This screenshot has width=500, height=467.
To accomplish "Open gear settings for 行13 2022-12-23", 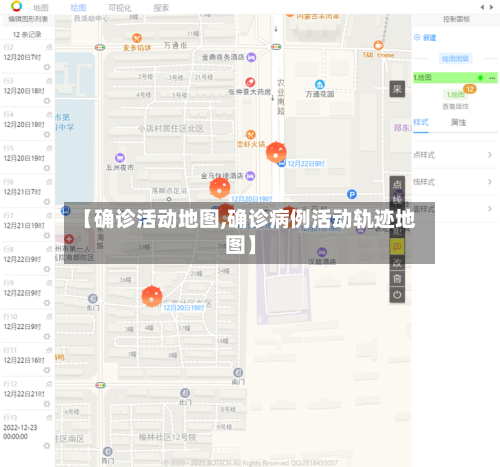I will (47, 446).
